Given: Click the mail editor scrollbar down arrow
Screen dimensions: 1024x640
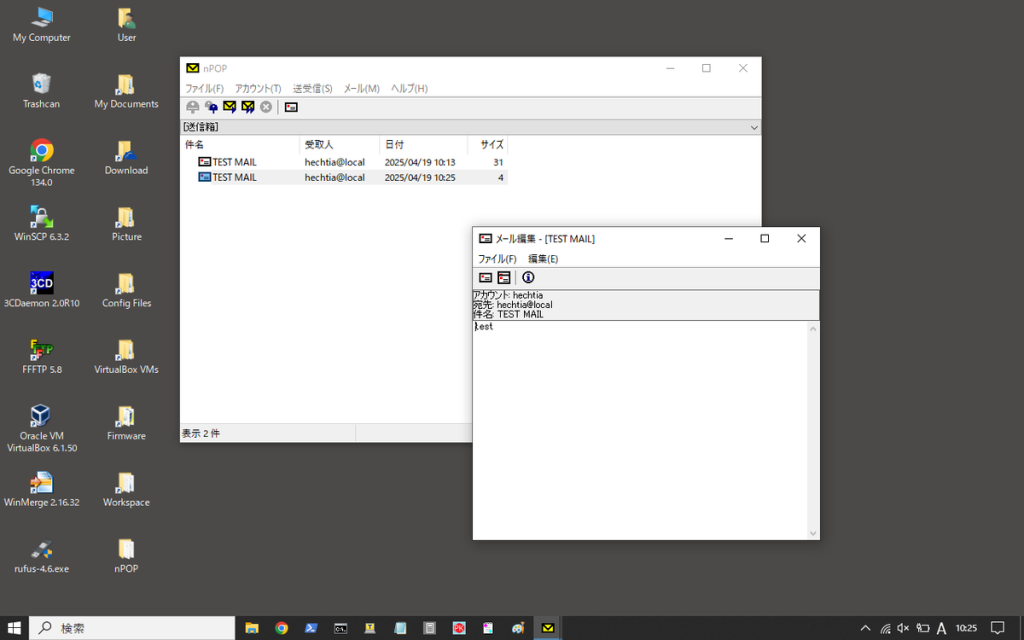Looking at the screenshot, I should click(x=813, y=533).
